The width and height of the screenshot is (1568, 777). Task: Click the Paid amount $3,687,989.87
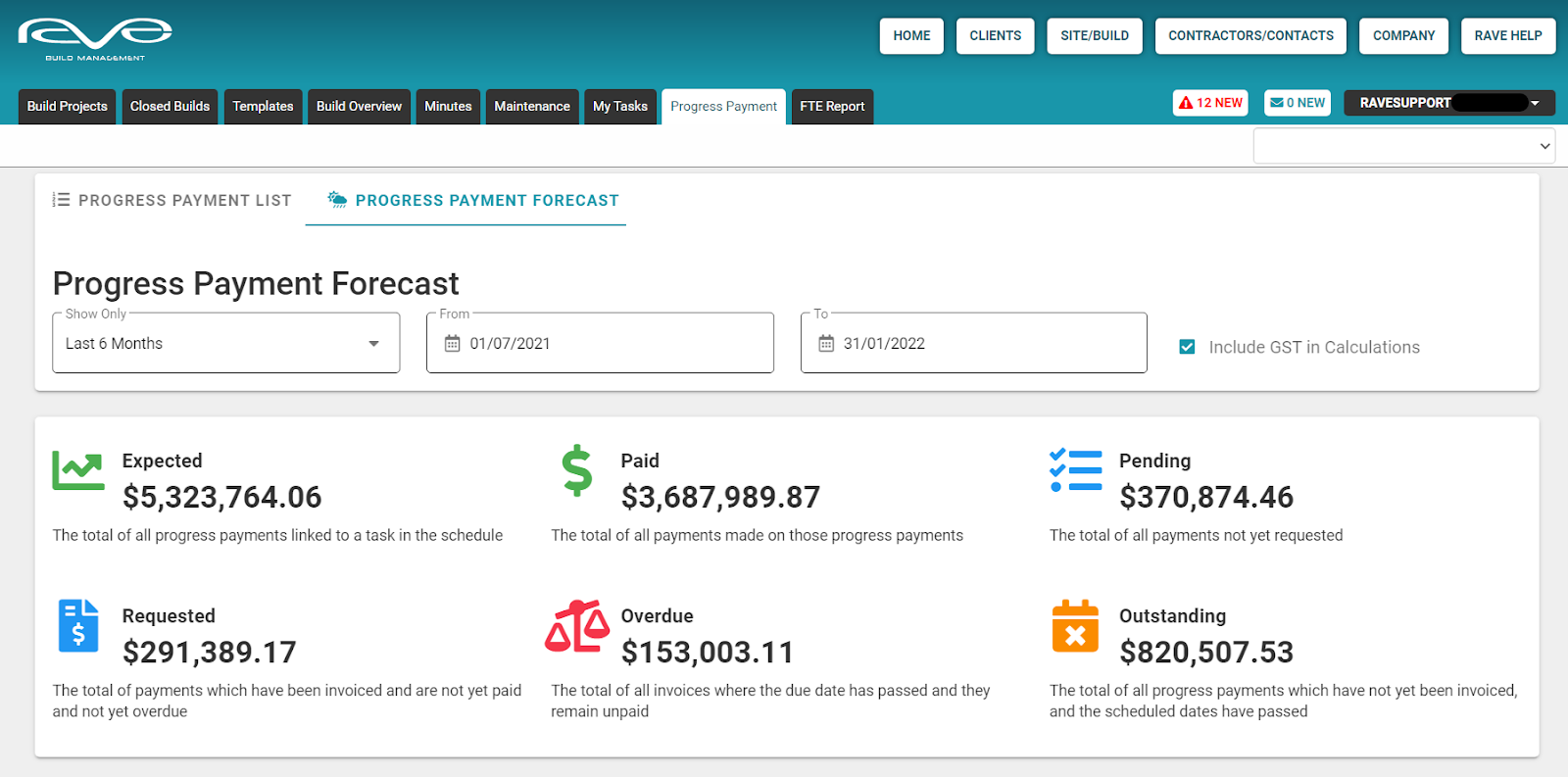pyautogui.click(x=720, y=498)
